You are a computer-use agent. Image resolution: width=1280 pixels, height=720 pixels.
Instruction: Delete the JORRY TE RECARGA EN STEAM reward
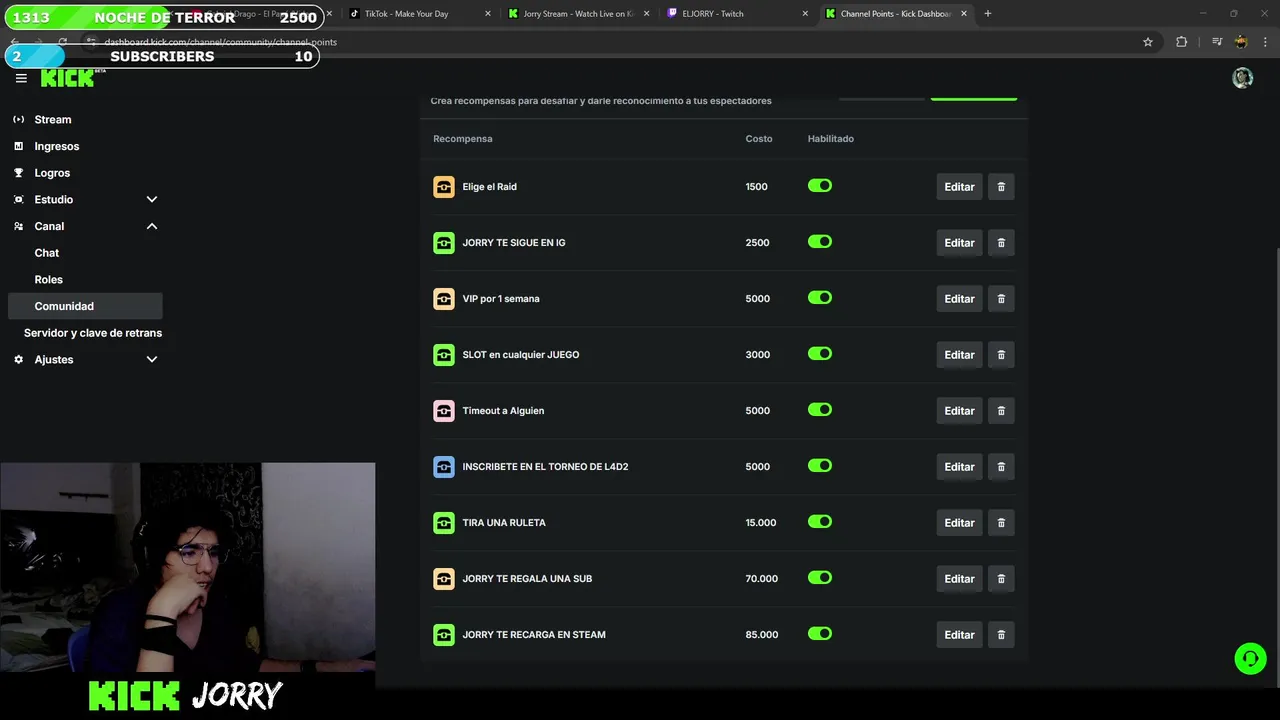coord(1001,635)
